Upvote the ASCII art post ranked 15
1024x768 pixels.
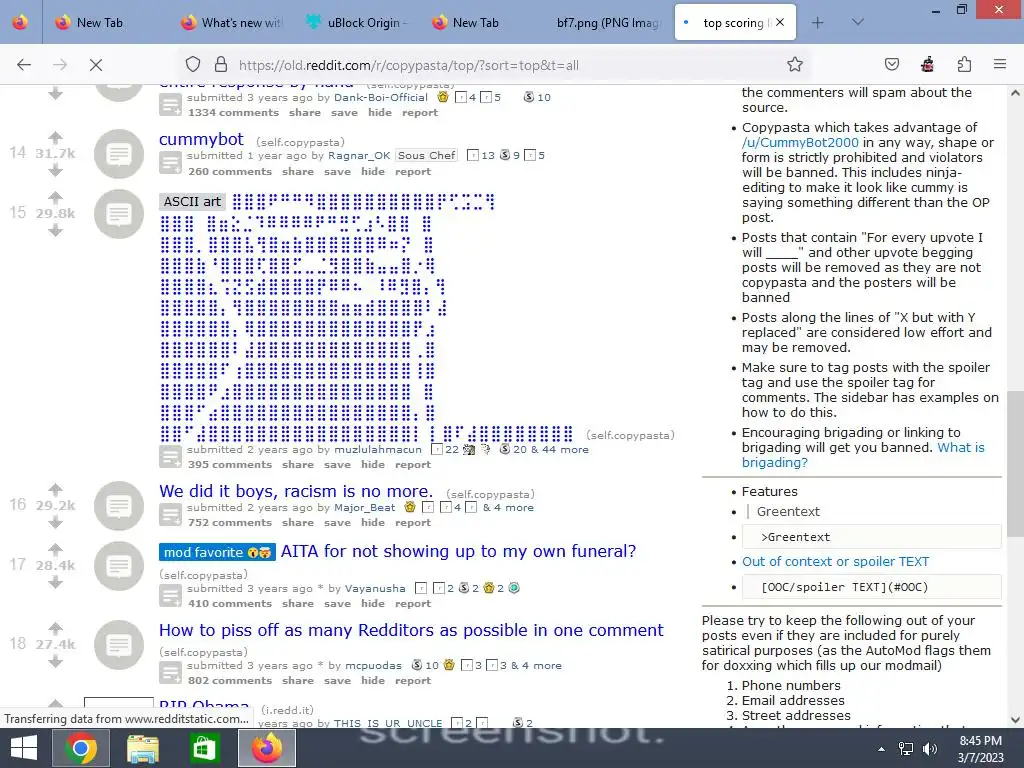click(x=56, y=197)
